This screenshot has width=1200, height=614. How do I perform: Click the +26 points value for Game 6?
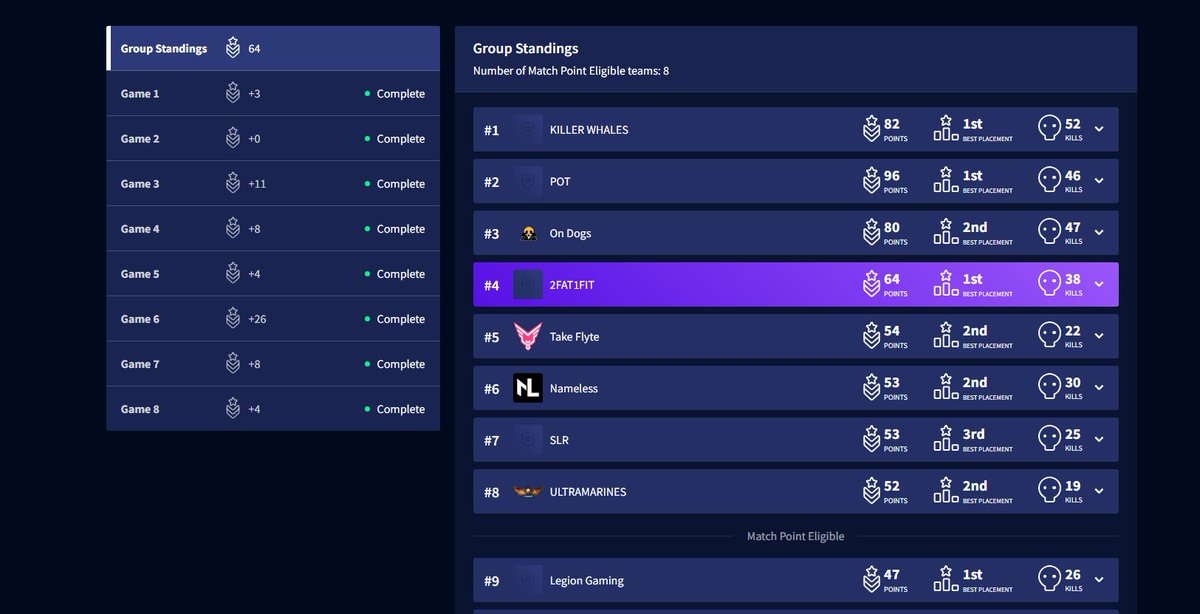(x=257, y=319)
